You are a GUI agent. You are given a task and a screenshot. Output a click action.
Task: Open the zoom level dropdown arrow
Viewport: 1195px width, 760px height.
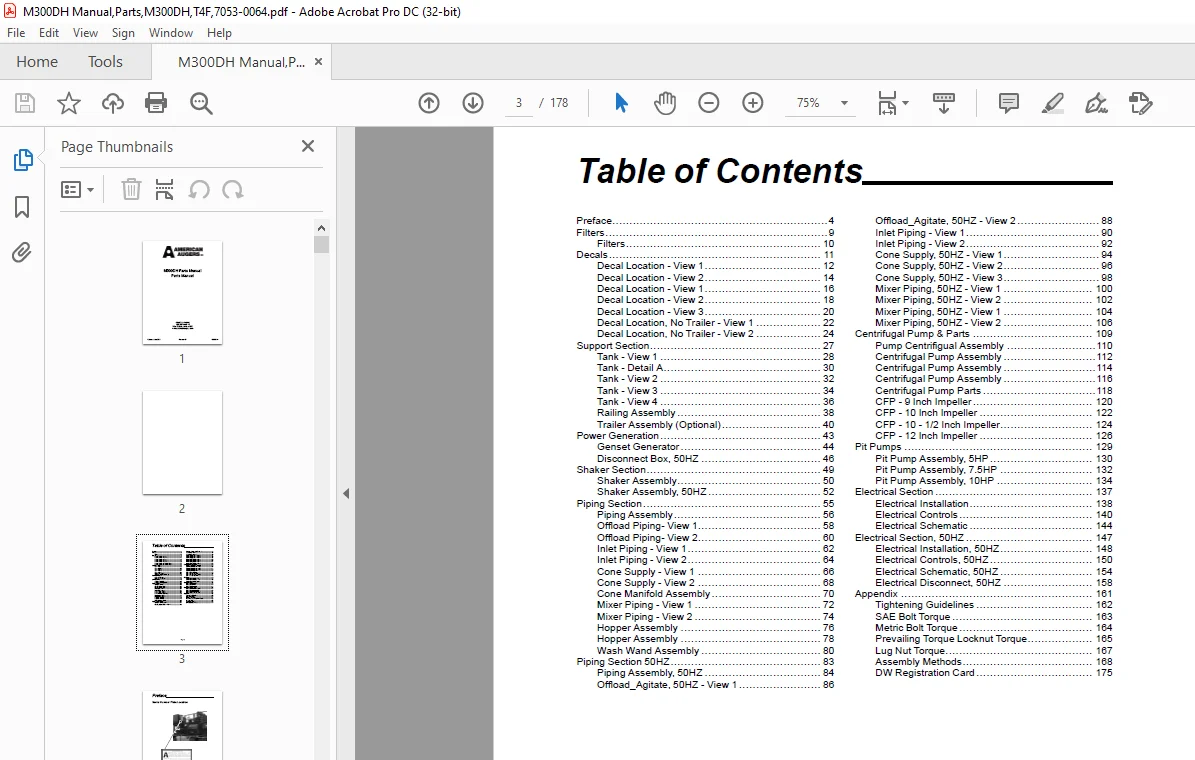click(844, 103)
